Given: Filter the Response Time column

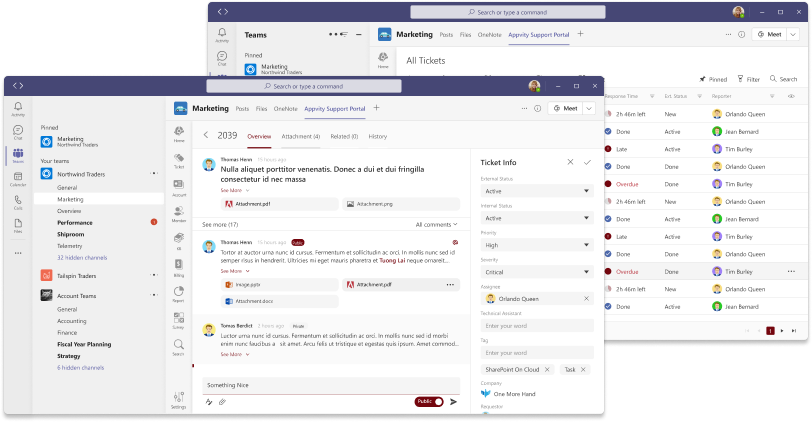Looking at the screenshot, I should (652, 96).
